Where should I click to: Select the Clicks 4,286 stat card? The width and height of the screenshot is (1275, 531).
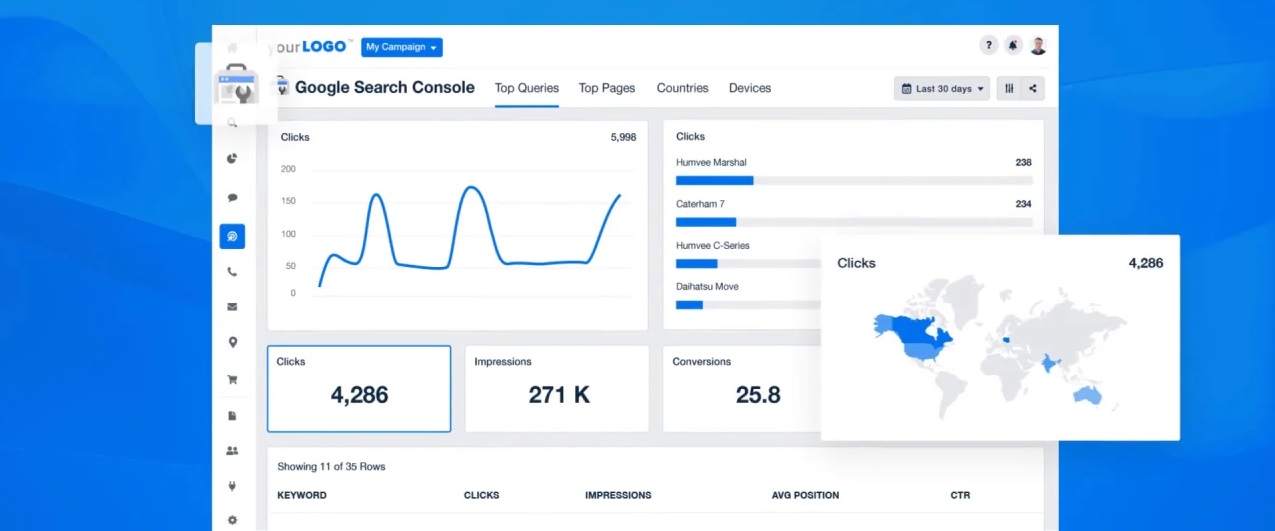pos(359,389)
